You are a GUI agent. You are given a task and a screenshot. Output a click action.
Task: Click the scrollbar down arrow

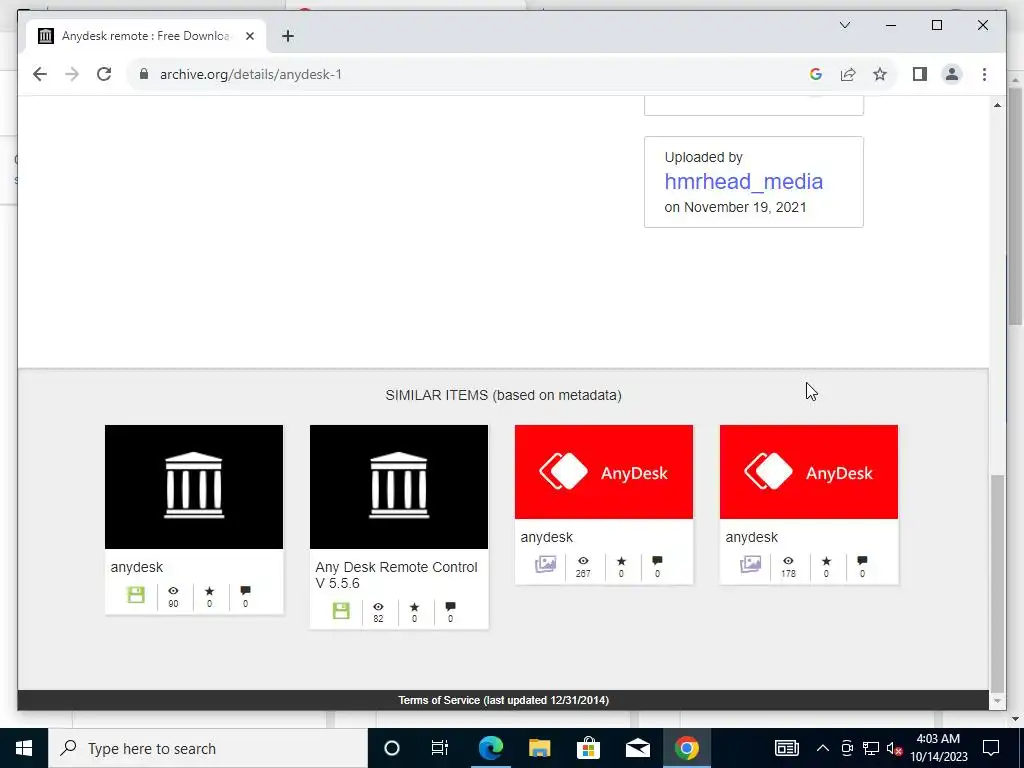[997, 701]
